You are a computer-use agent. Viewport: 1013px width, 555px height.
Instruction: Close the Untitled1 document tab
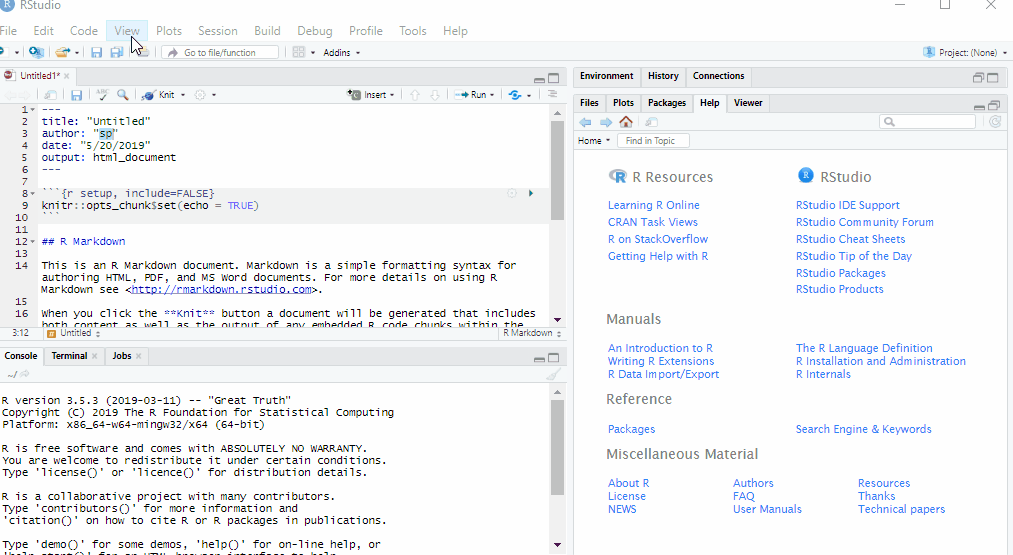click(67, 76)
